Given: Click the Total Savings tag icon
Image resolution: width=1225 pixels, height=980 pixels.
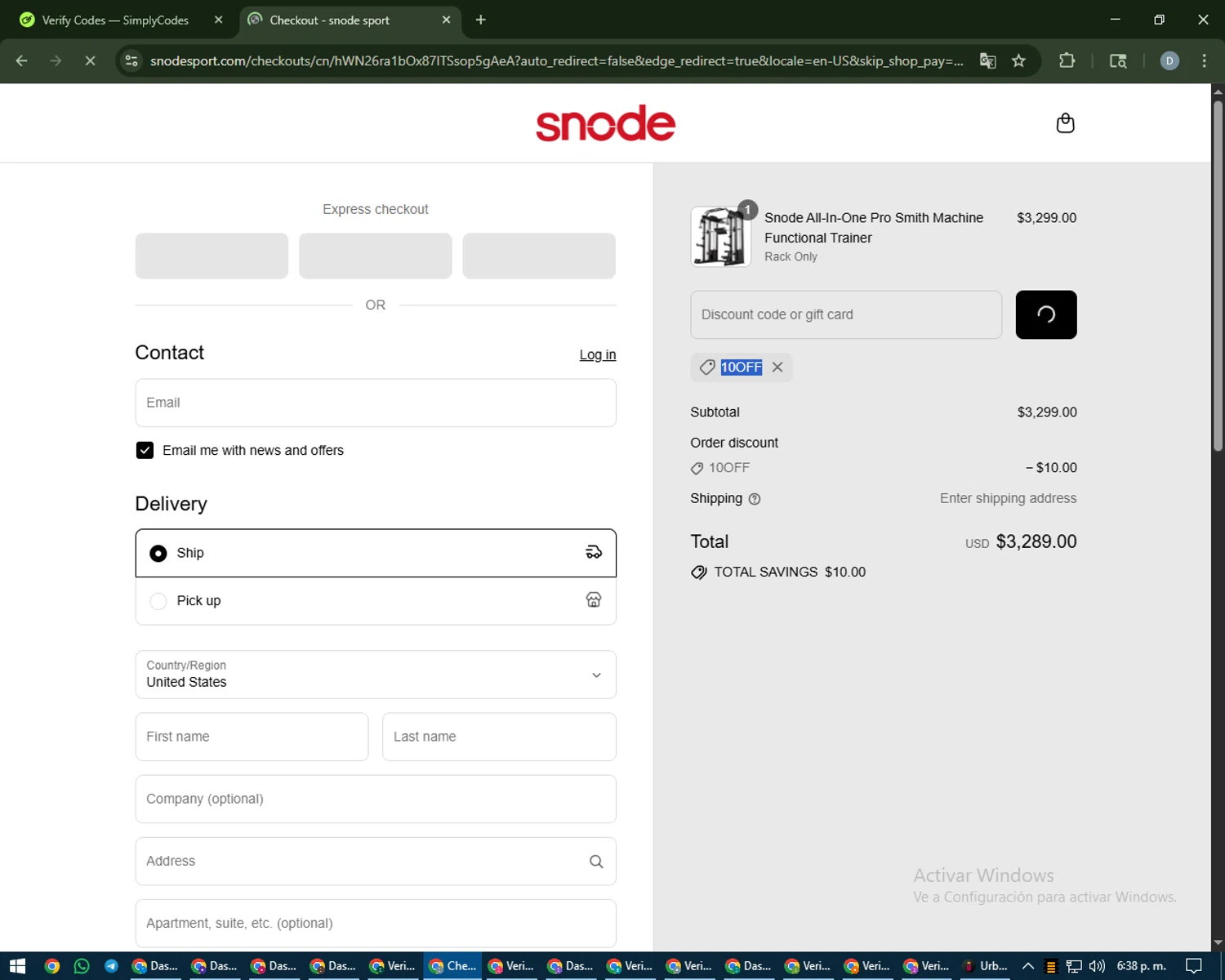Looking at the screenshot, I should click(x=699, y=572).
